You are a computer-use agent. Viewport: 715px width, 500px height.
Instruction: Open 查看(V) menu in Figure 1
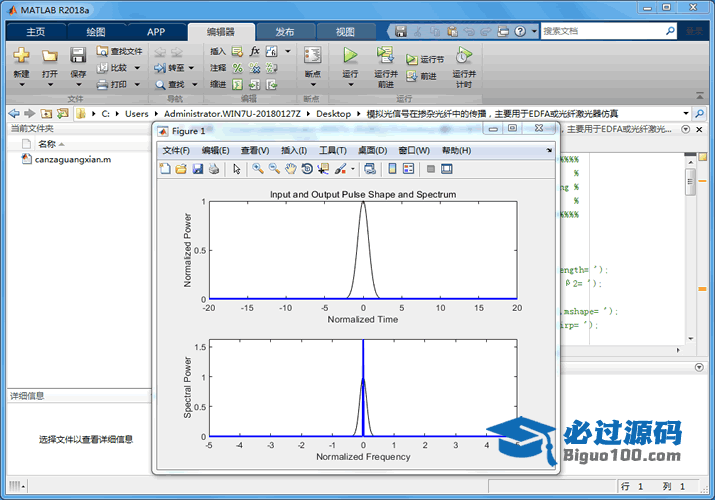[x=255, y=150]
